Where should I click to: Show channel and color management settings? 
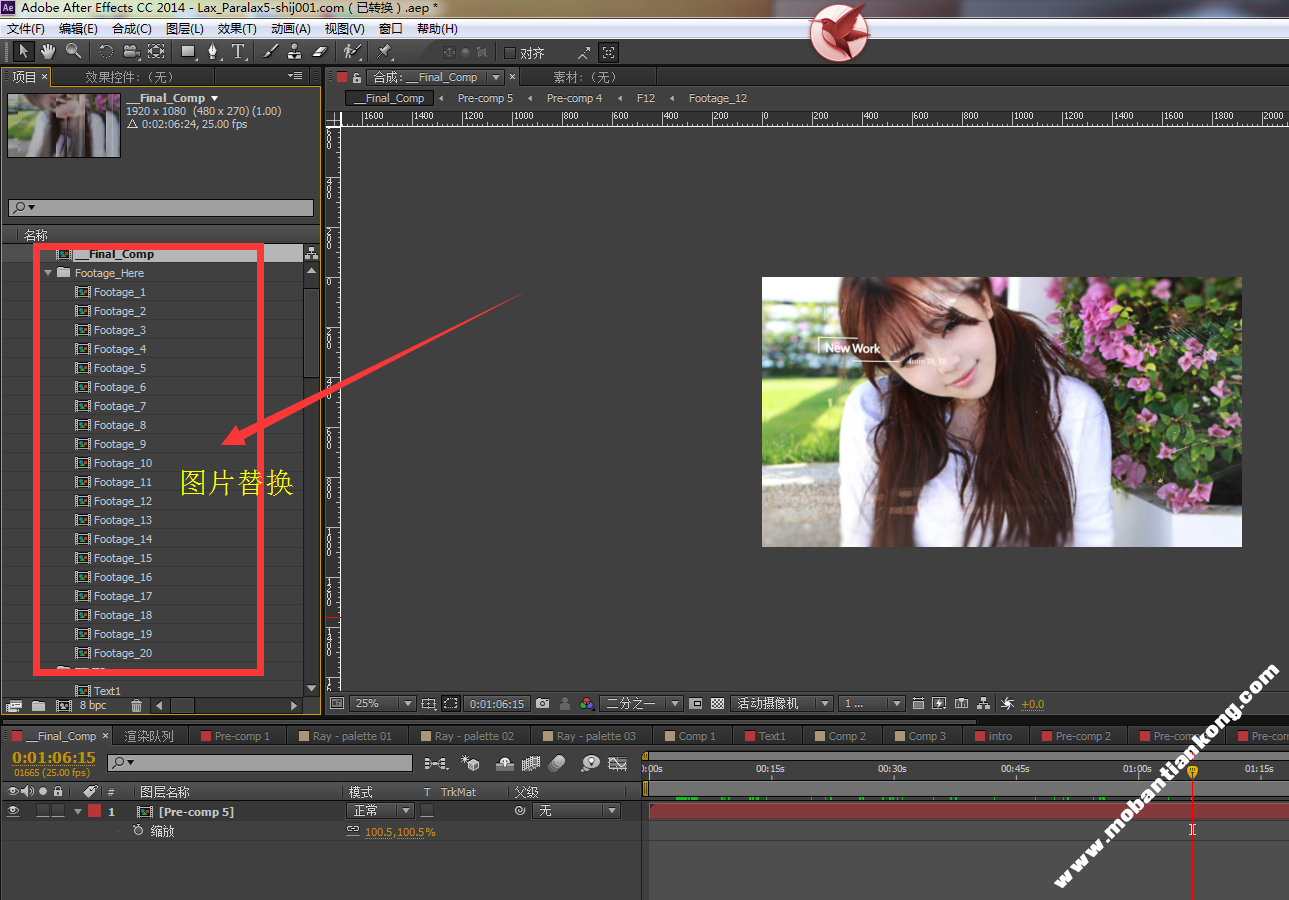(587, 704)
